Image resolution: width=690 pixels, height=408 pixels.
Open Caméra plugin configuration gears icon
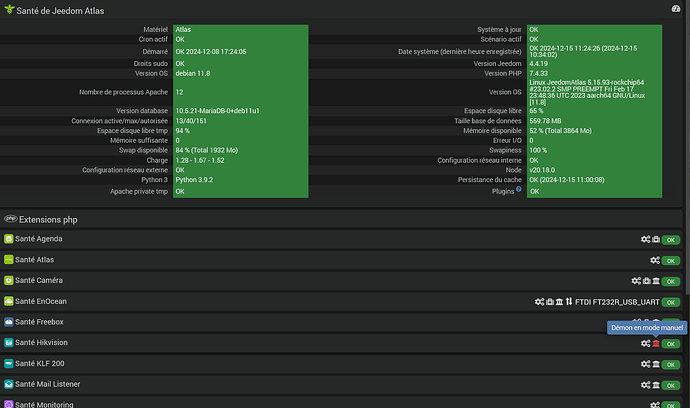pyautogui.click(x=636, y=281)
